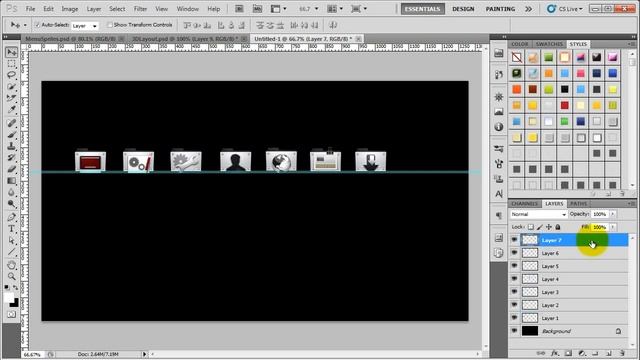Open the Filter menu

(140, 9)
